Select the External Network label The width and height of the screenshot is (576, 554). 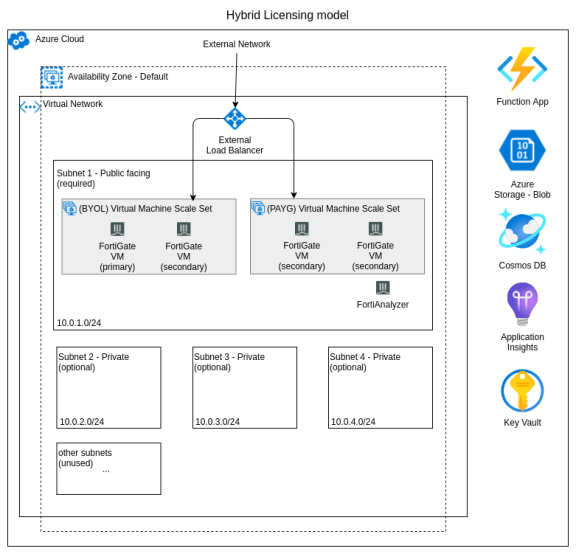point(237,44)
